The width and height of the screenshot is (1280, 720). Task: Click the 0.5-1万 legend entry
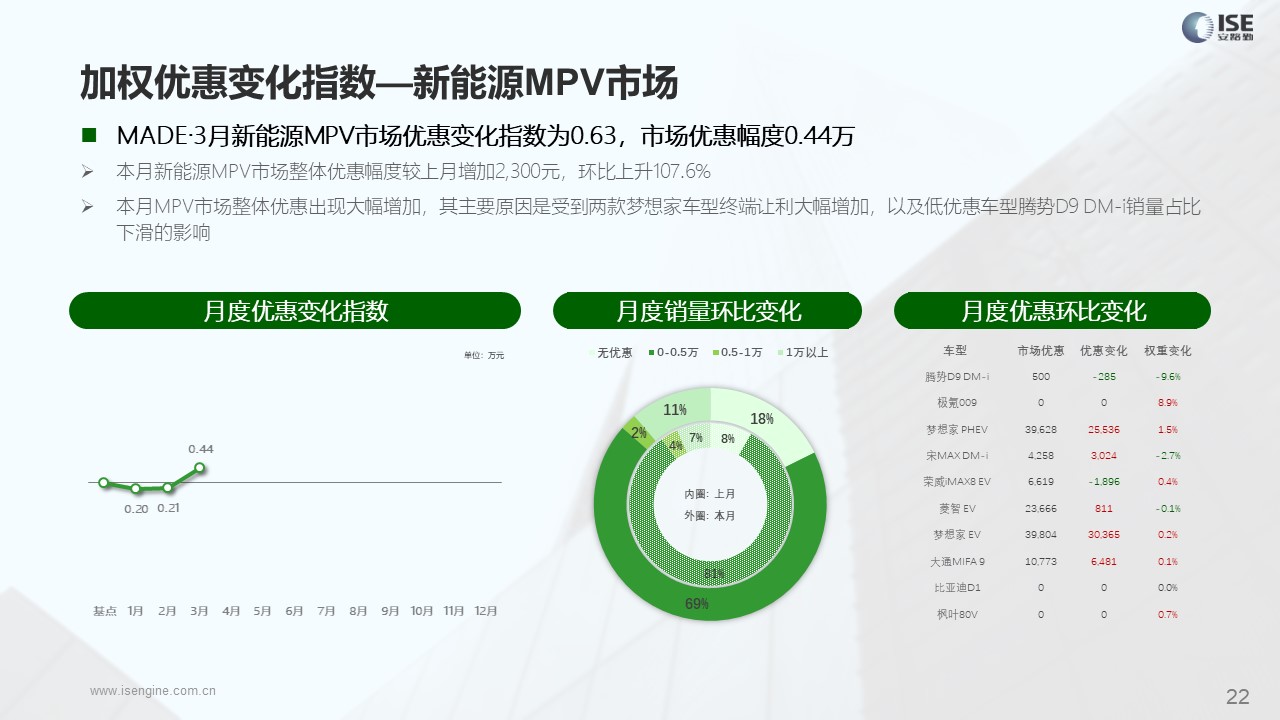[x=737, y=353]
